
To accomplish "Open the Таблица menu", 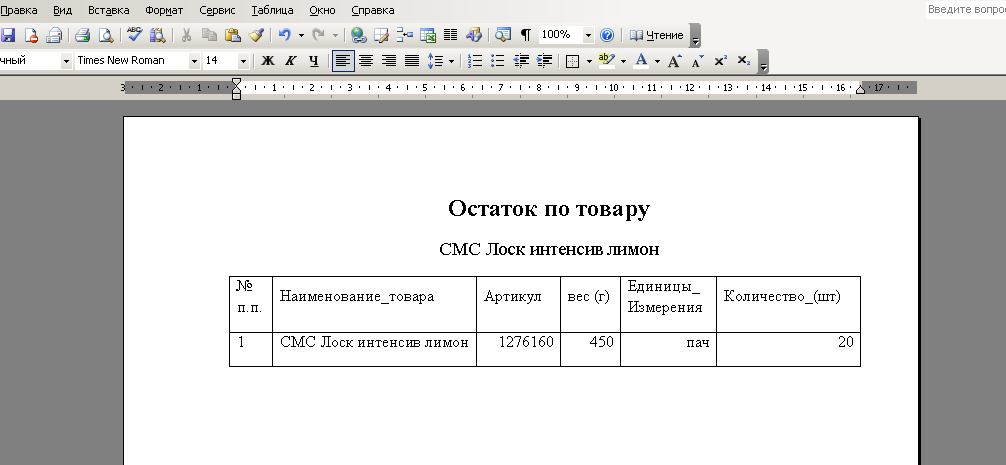I will [x=273, y=10].
